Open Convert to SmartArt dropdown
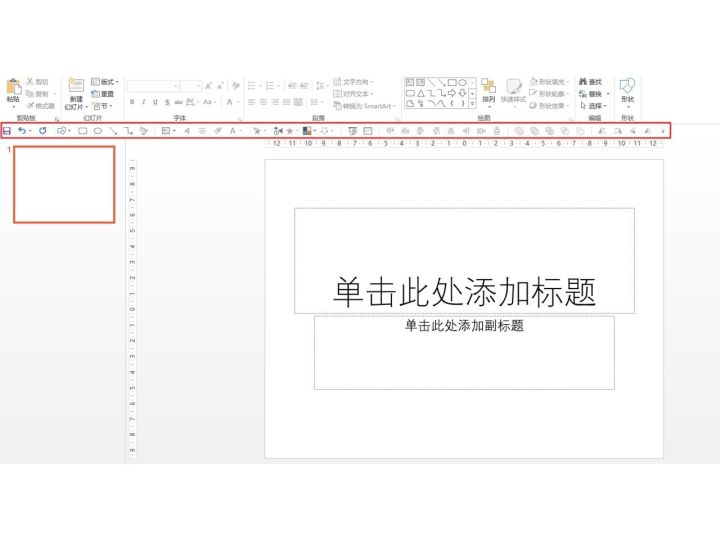The image size is (720, 540). click(x=364, y=106)
